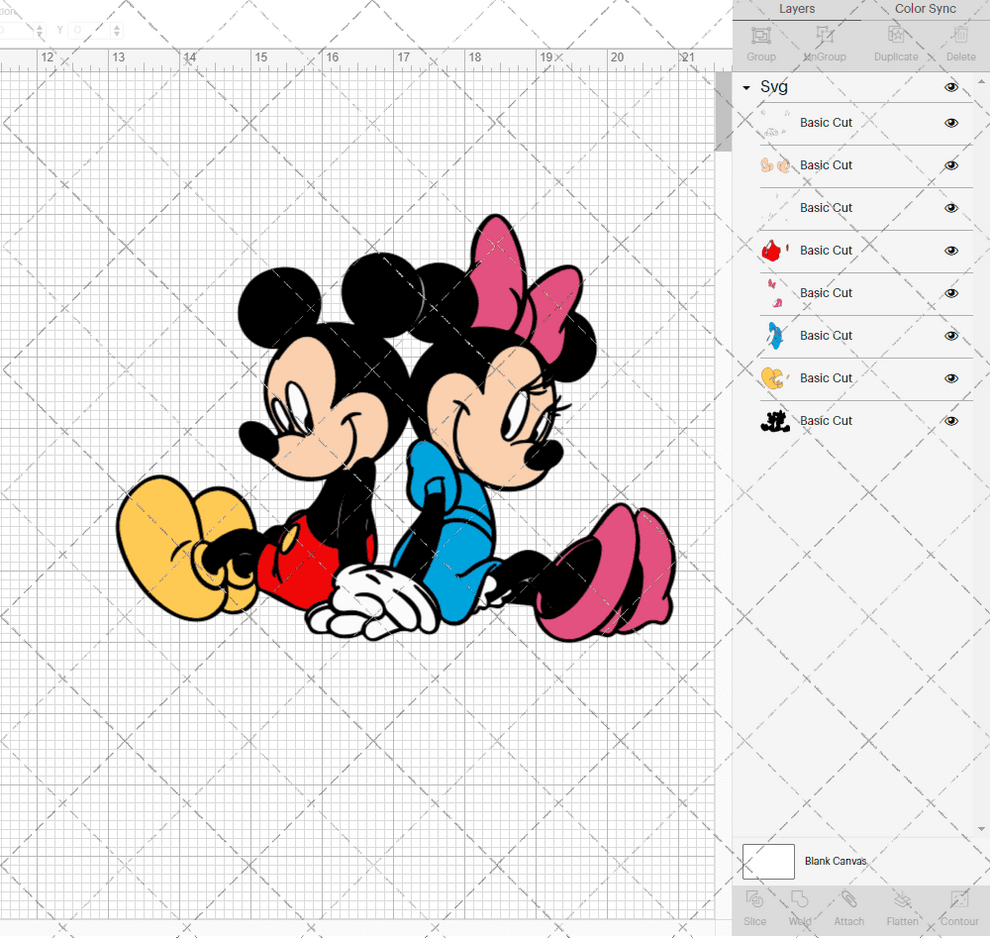
Task: Click the Blank Canvas color swatch
Action: click(x=768, y=861)
